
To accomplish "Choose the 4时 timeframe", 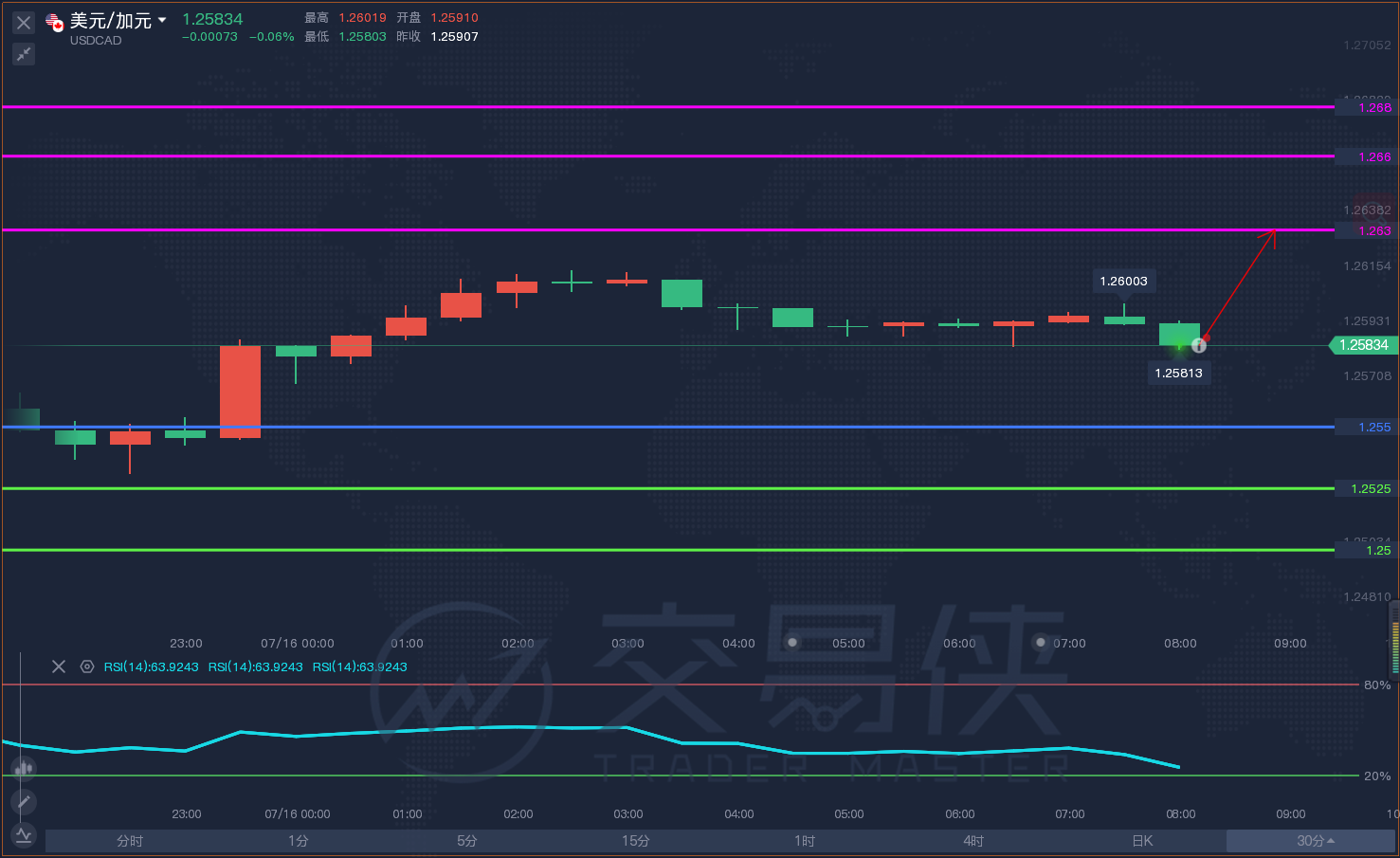I will click(x=973, y=841).
